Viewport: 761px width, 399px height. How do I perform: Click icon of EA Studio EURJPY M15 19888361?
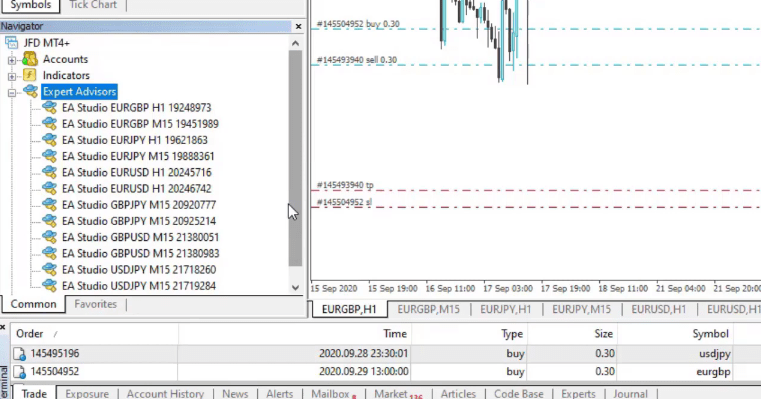(x=49, y=156)
